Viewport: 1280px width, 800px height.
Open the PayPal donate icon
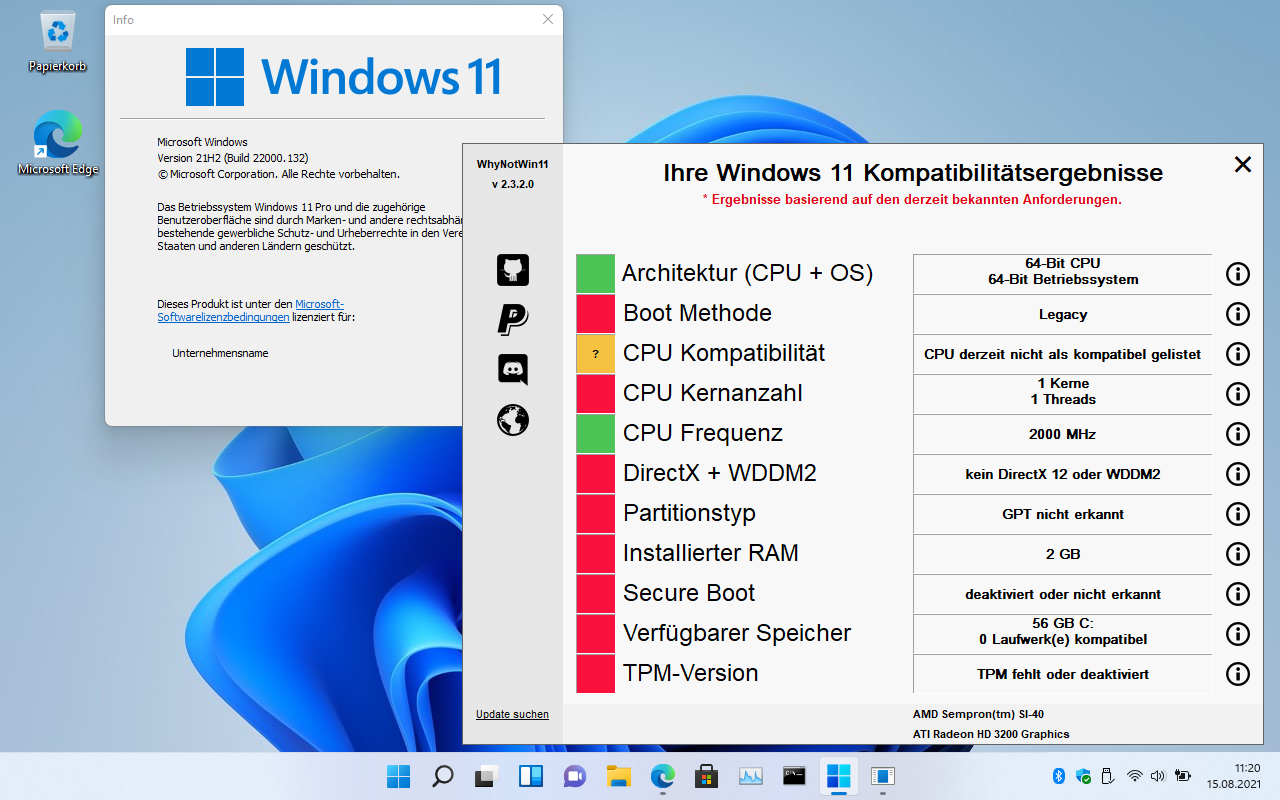[x=513, y=320]
